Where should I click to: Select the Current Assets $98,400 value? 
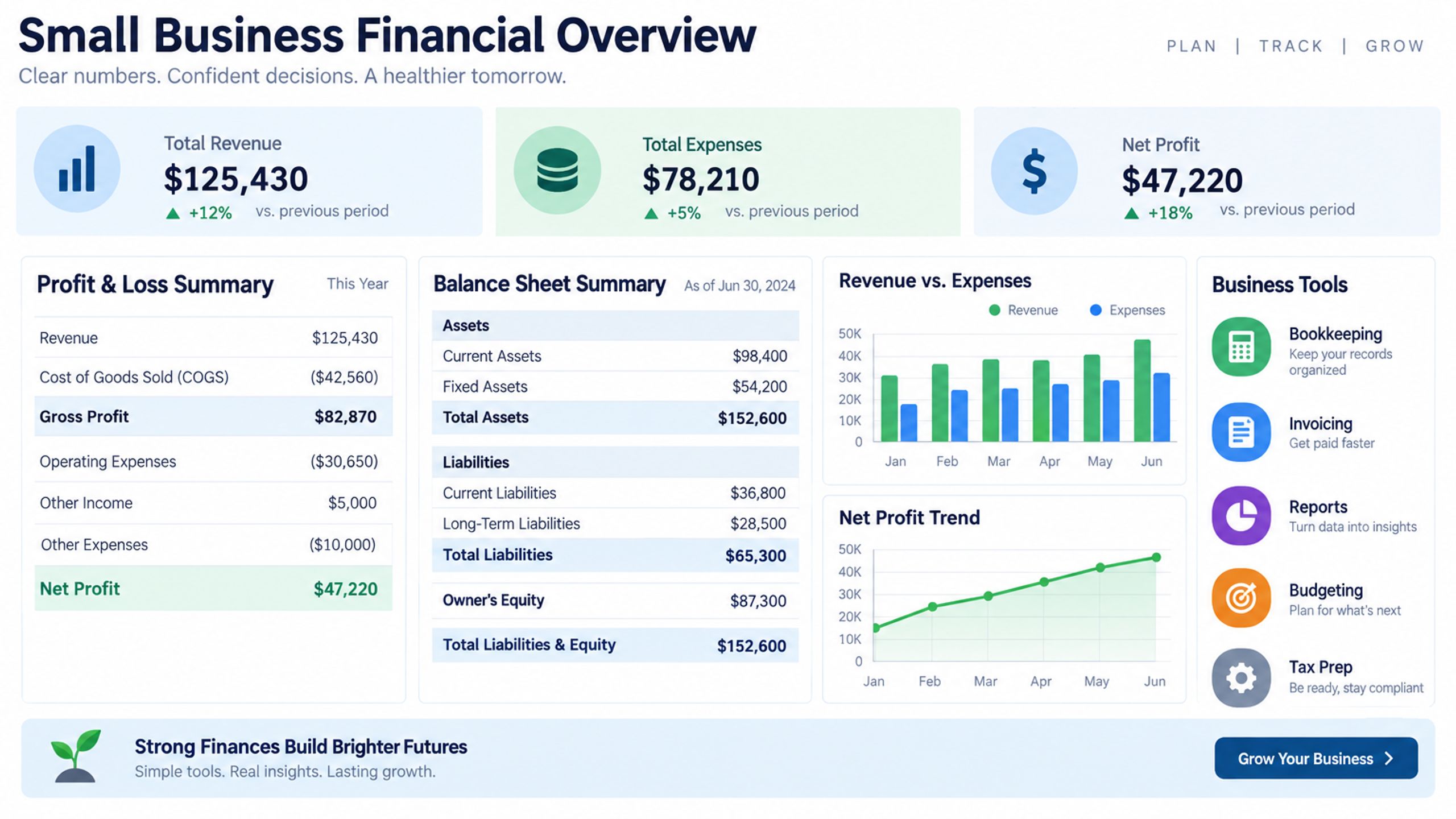coord(759,356)
